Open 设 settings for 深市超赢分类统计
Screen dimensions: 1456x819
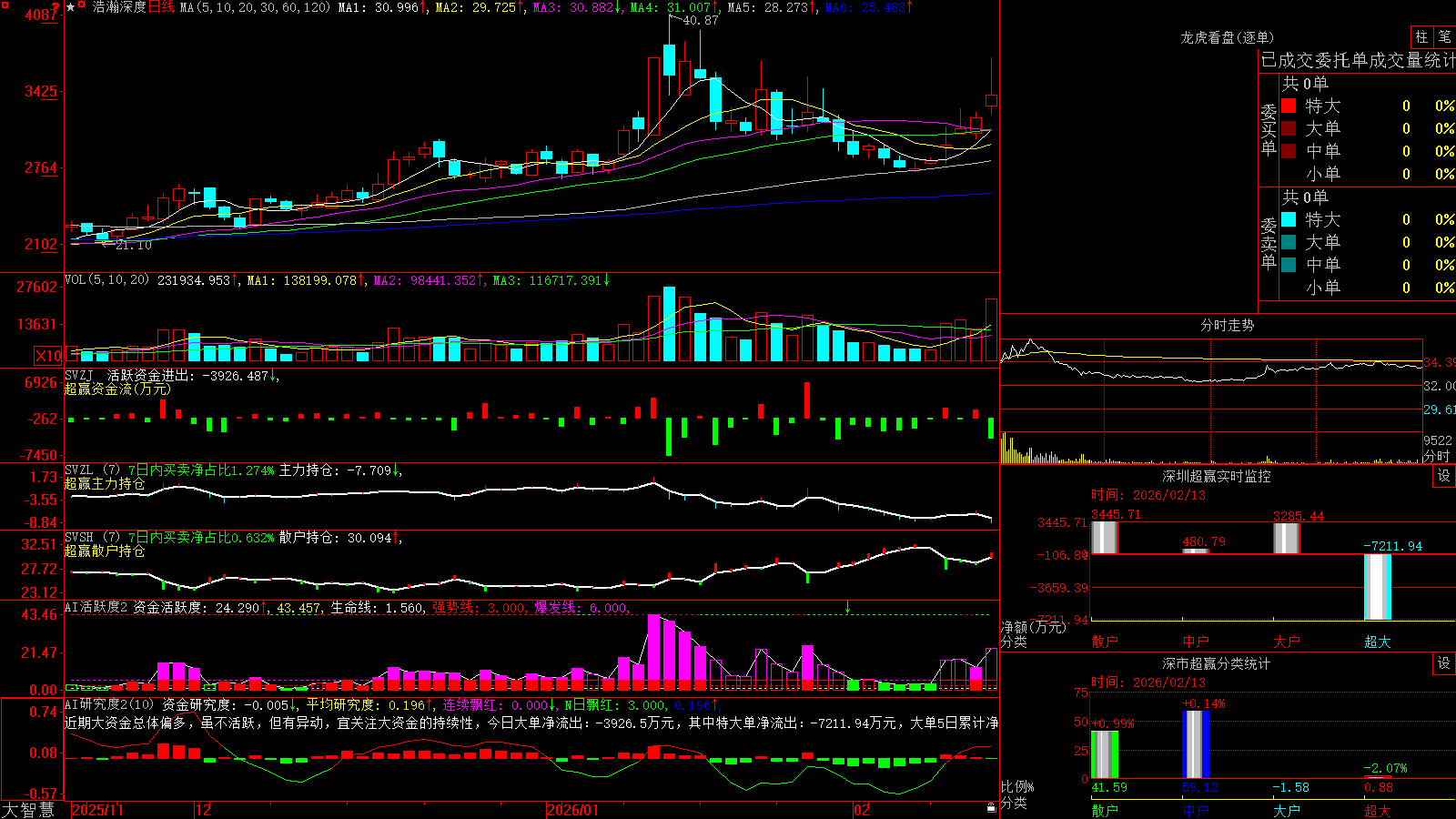pos(1444,663)
